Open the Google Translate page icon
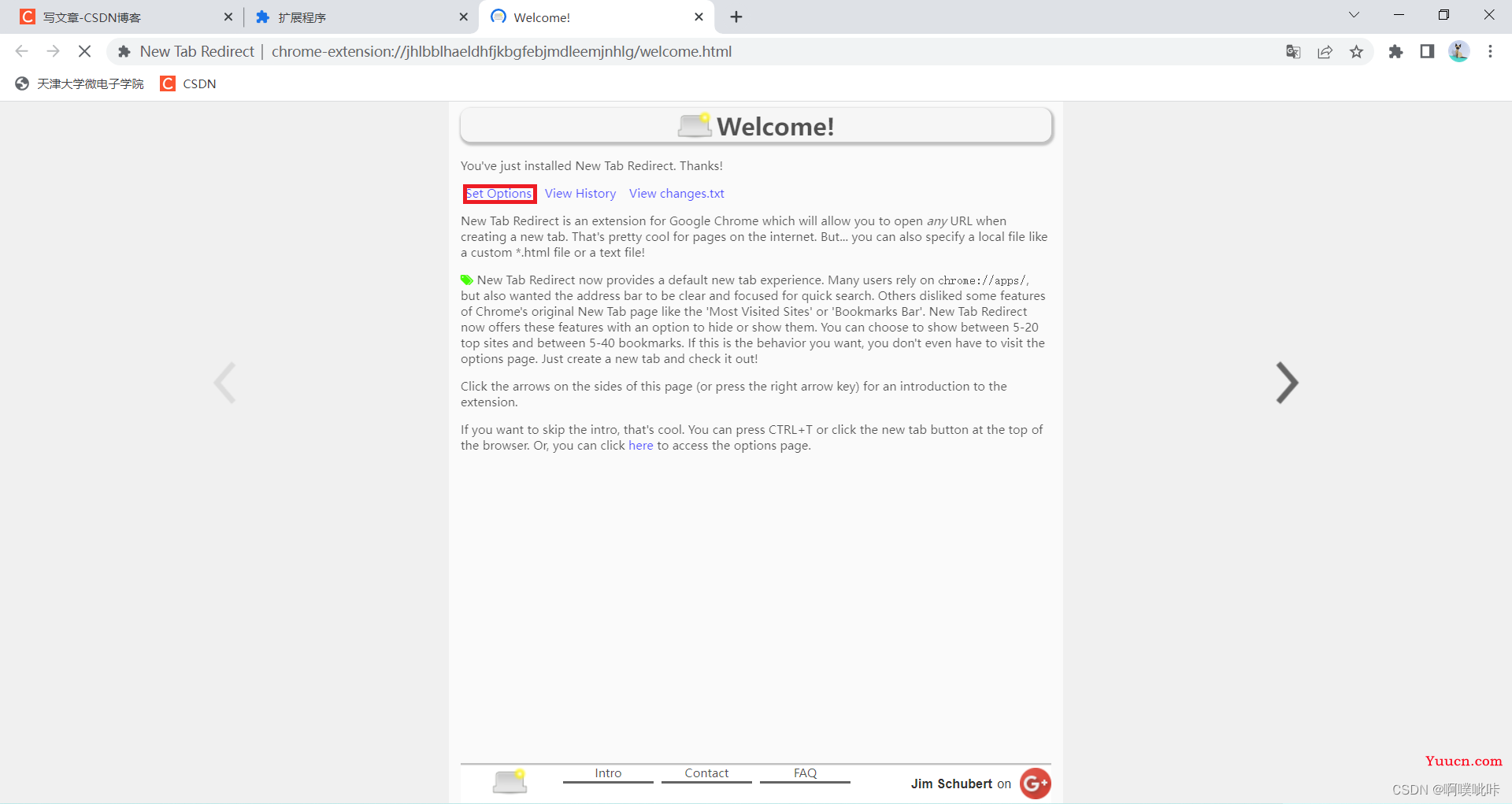The height and width of the screenshot is (804, 1512). click(x=1293, y=51)
